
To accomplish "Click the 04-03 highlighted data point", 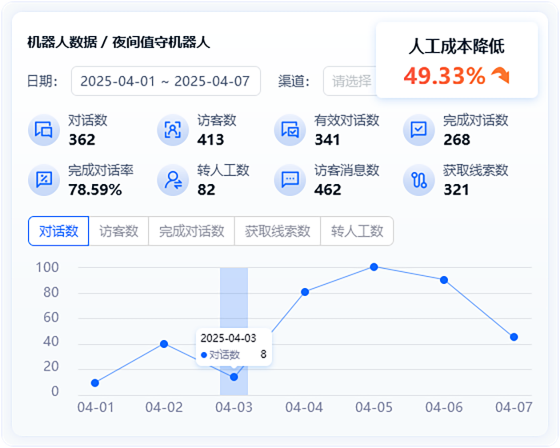I will pos(234,377).
